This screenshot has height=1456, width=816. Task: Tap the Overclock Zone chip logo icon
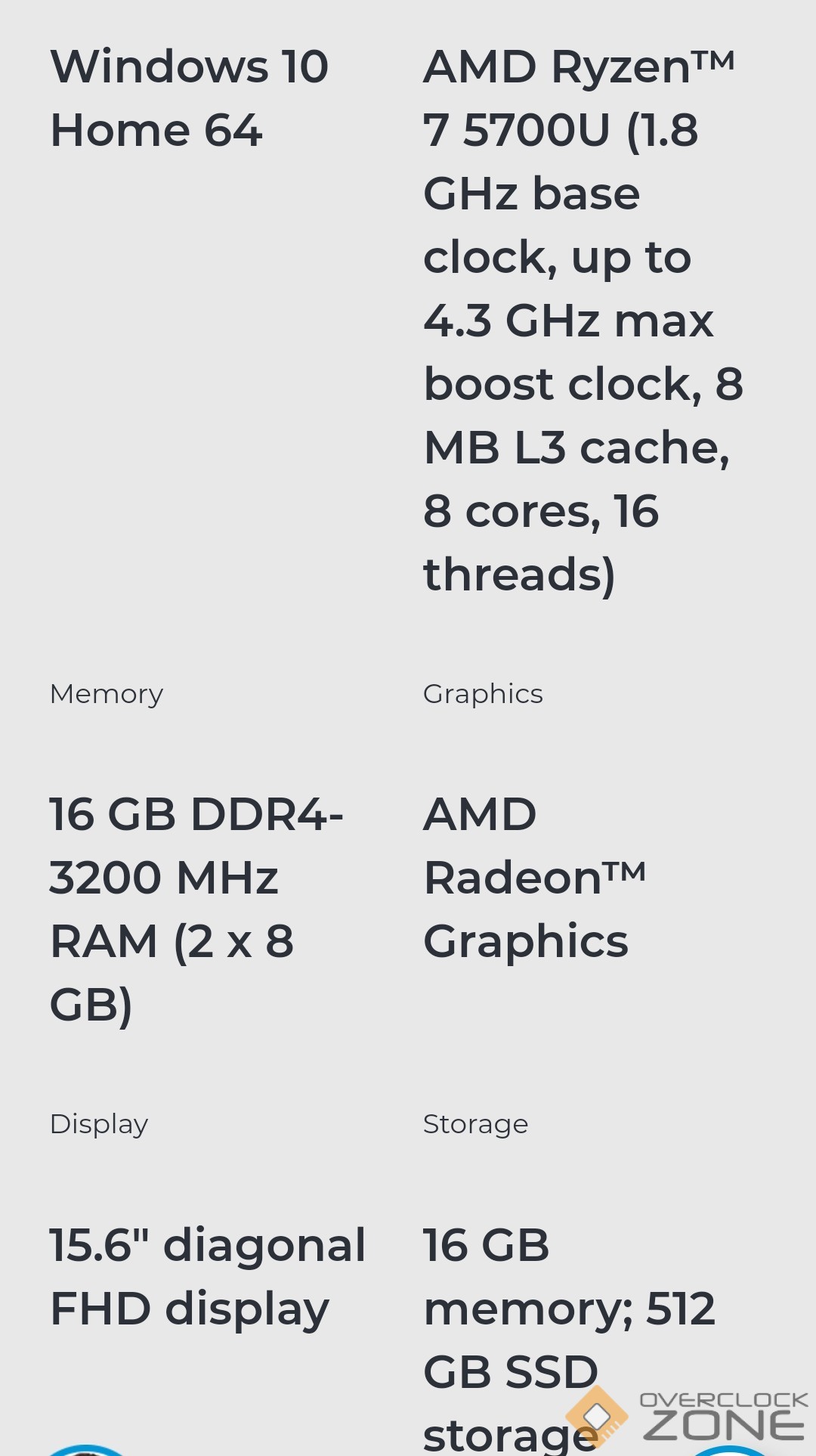tap(597, 1415)
